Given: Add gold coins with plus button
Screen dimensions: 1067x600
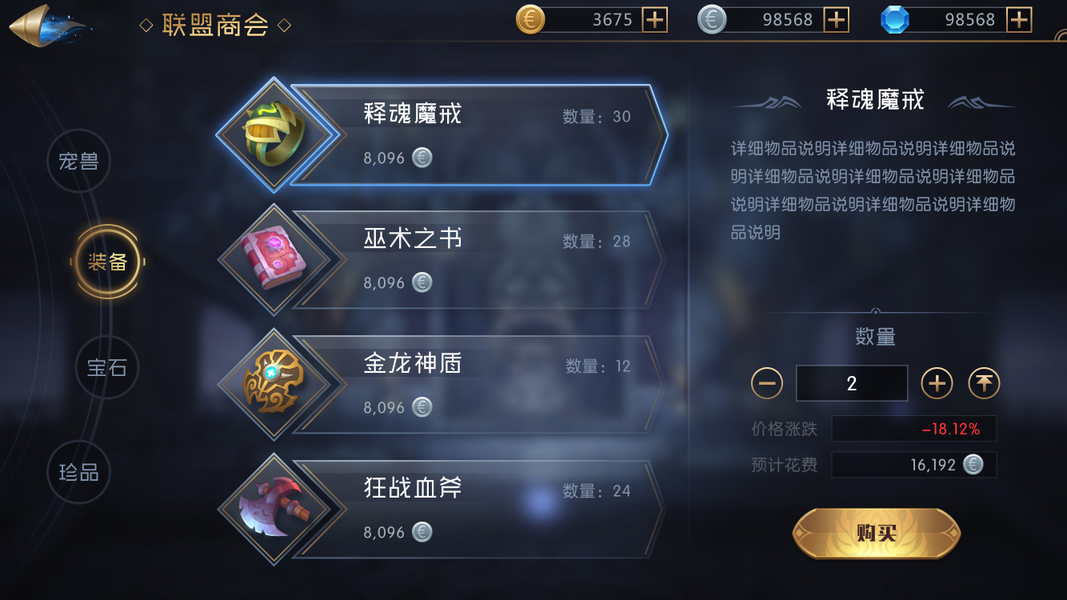Looking at the screenshot, I should click(x=655, y=20).
